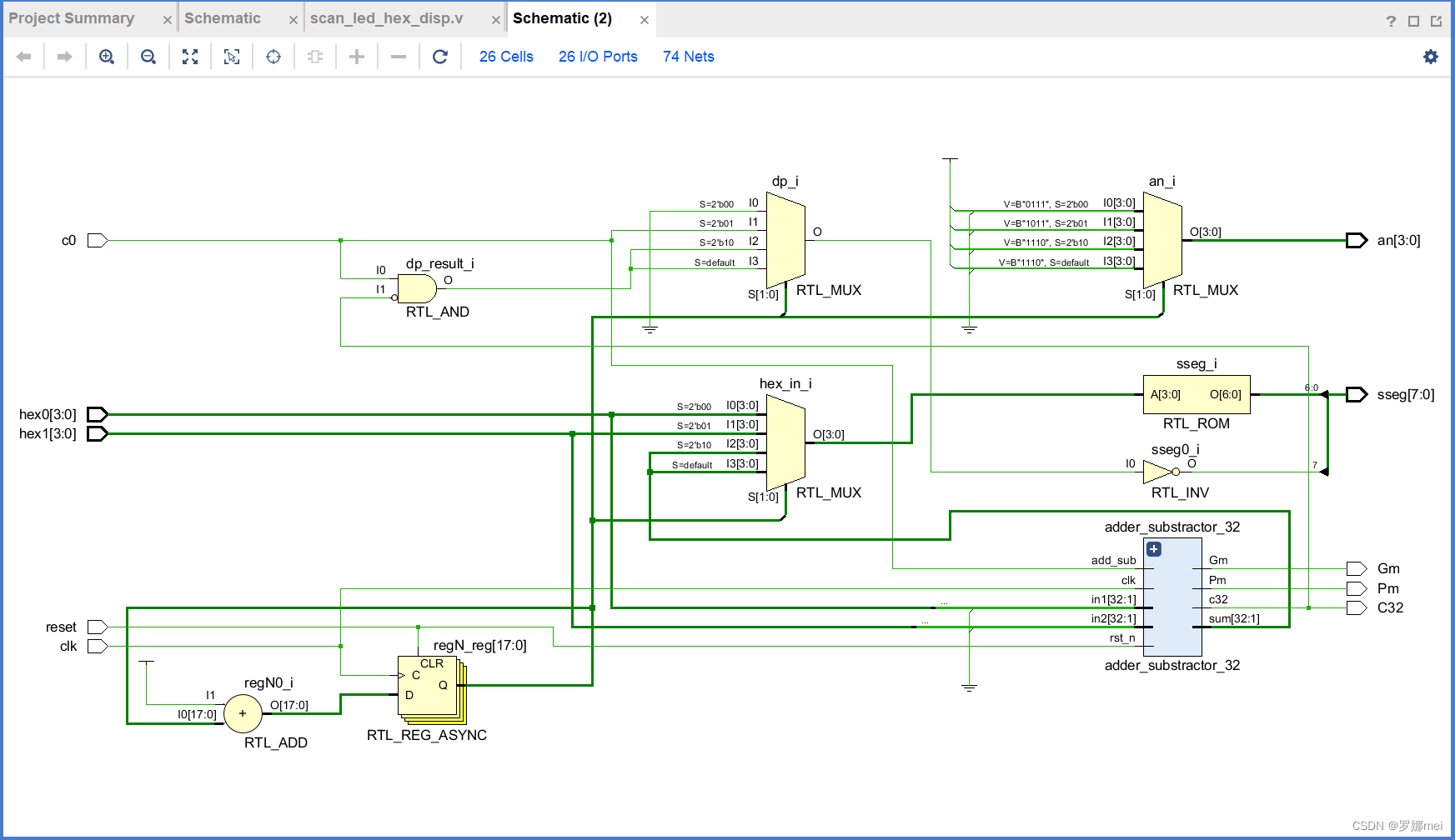View the 74 Nets link
Viewport: 1455px width, 840px height.
(x=688, y=57)
